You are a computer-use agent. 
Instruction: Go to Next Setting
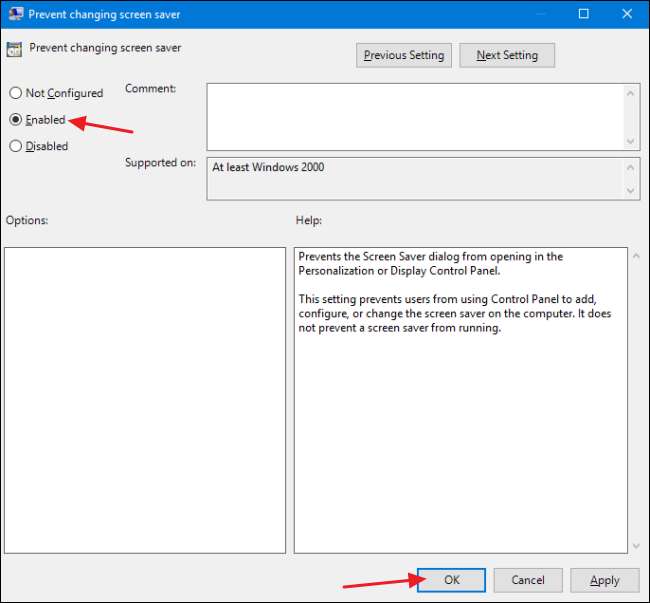507,55
